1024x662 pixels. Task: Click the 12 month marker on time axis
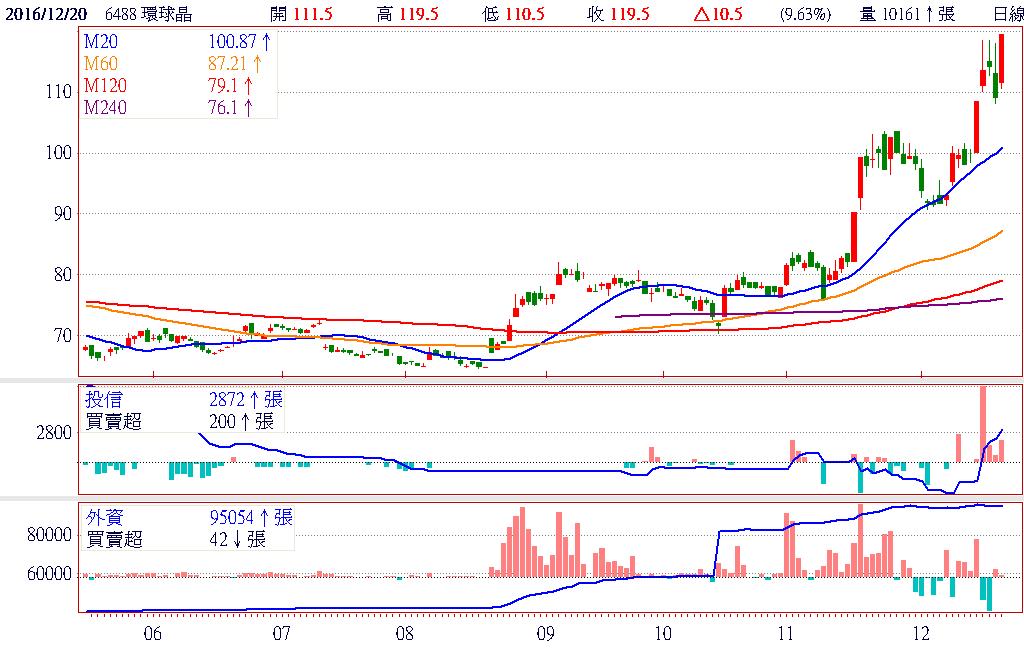[920, 633]
